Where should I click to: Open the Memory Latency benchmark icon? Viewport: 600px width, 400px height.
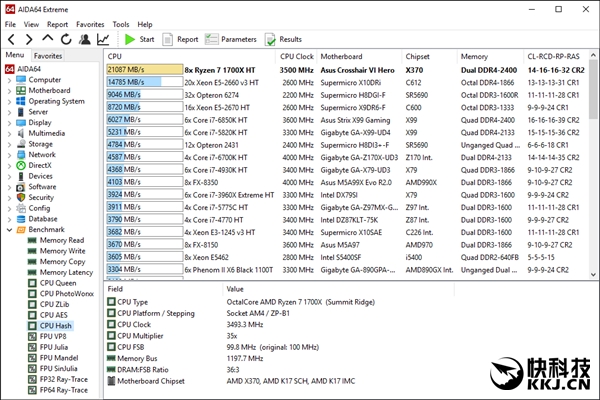(32, 273)
